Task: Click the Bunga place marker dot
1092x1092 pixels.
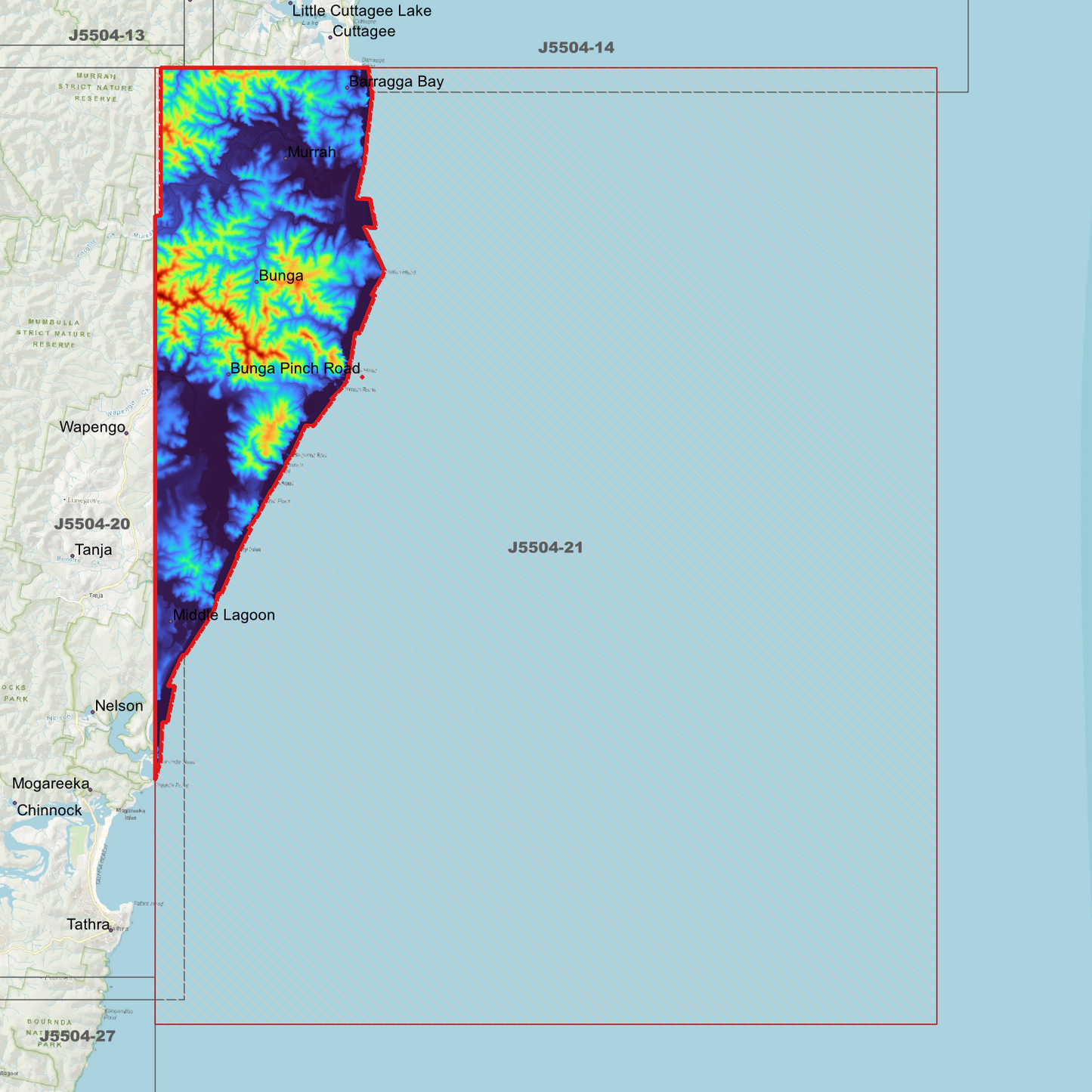Action: pos(257,281)
